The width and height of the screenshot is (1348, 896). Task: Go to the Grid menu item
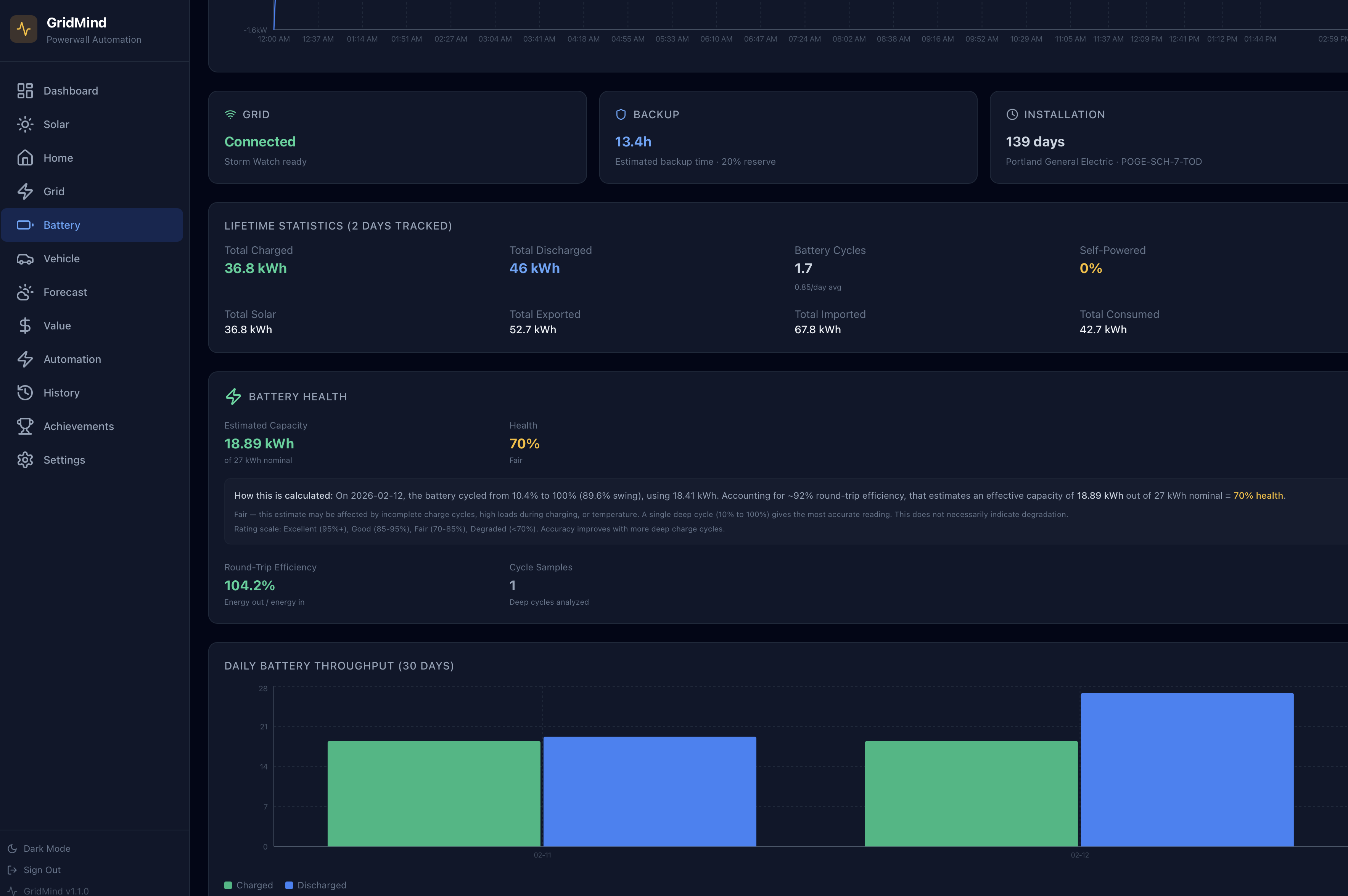[54, 191]
